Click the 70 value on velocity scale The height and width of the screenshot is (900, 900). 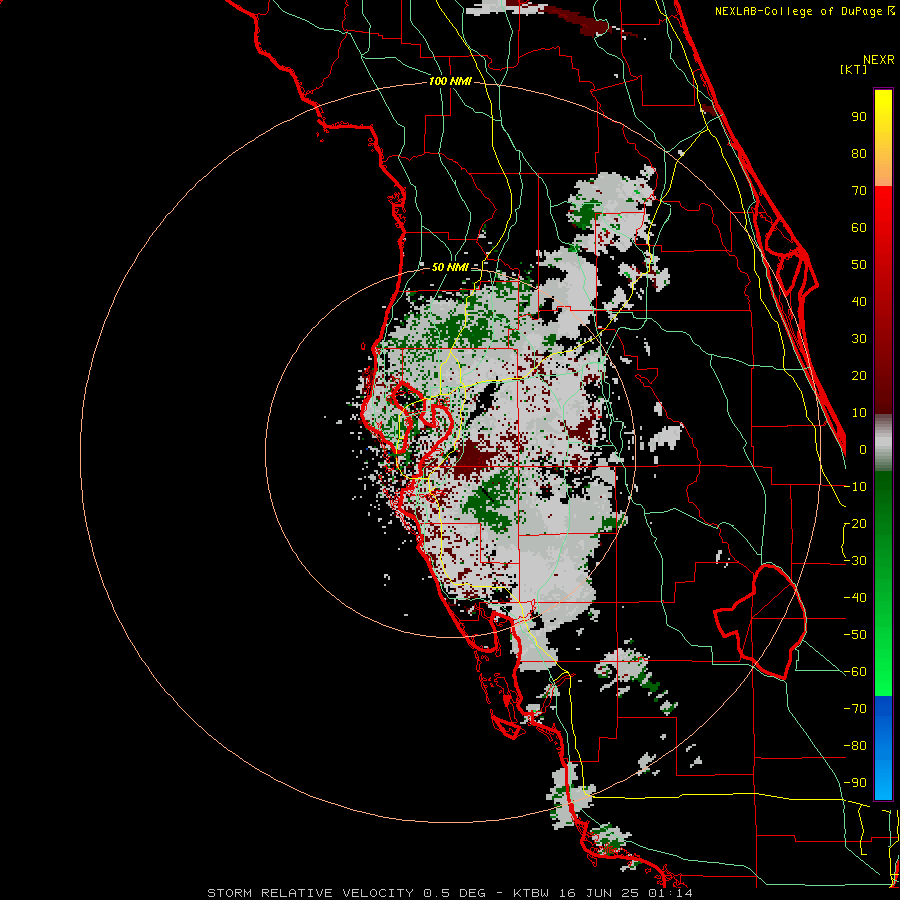click(859, 191)
